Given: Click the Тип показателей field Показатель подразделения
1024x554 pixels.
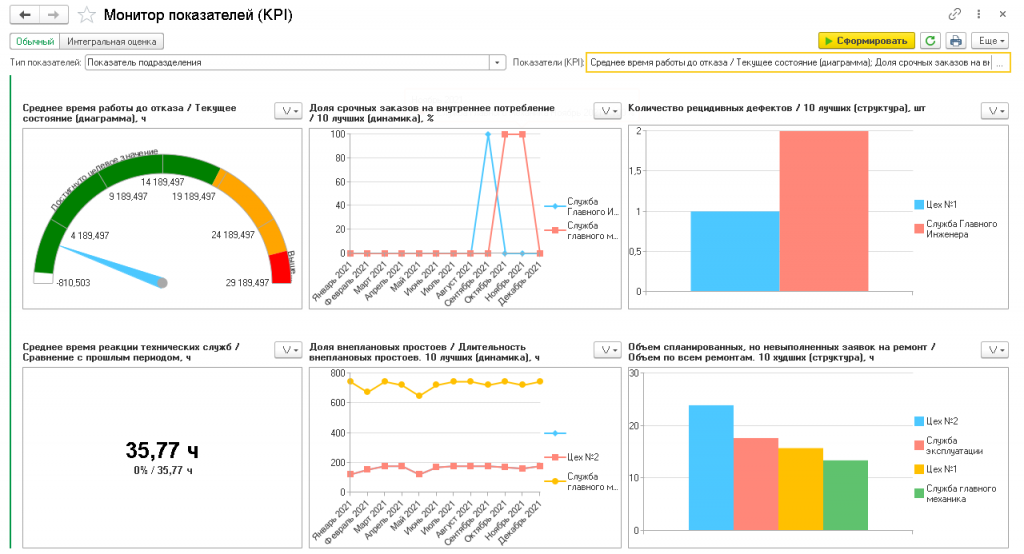Looking at the screenshot, I should (287, 63).
